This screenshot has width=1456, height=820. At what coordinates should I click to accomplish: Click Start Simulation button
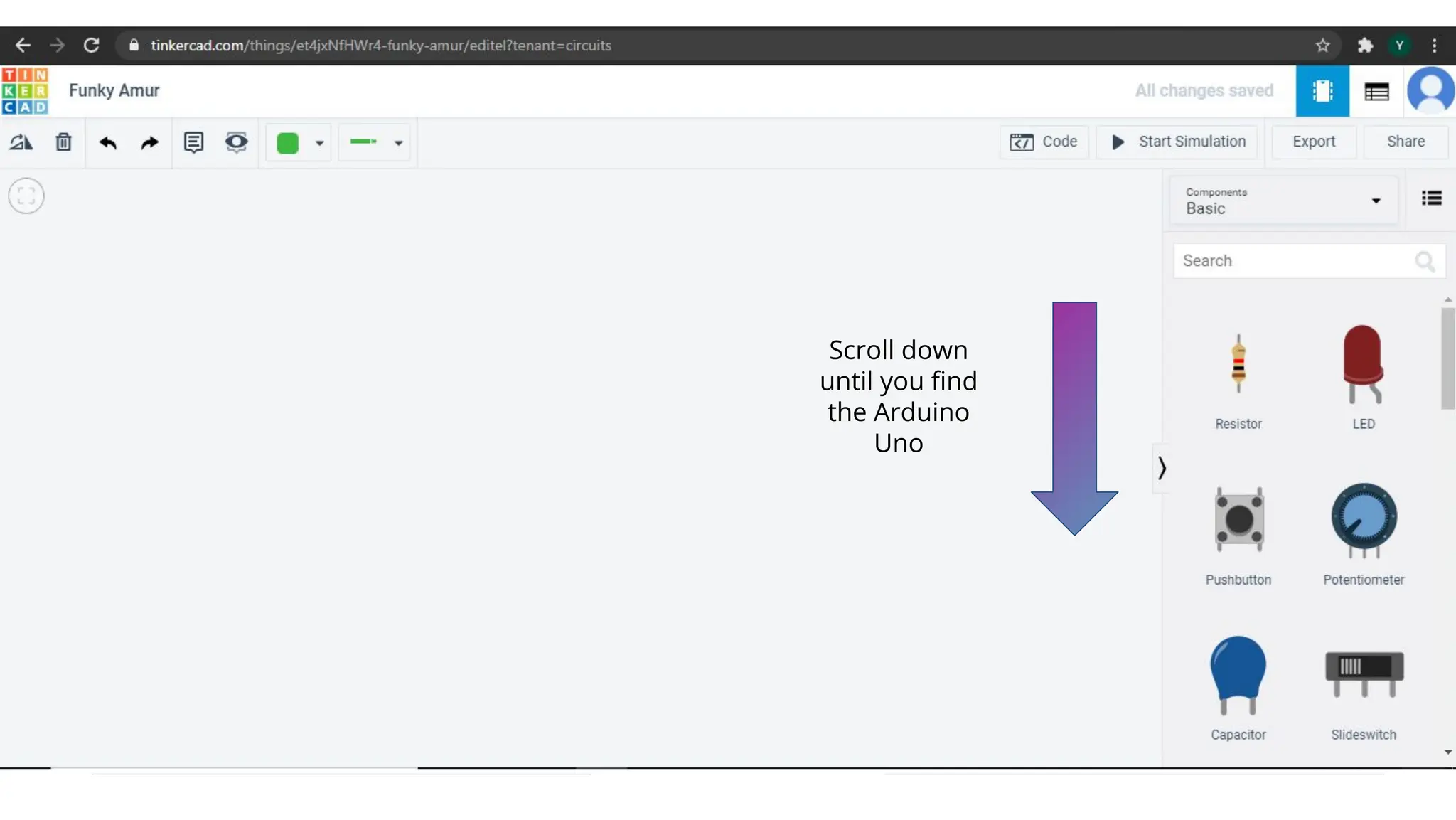pyautogui.click(x=1177, y=142)
